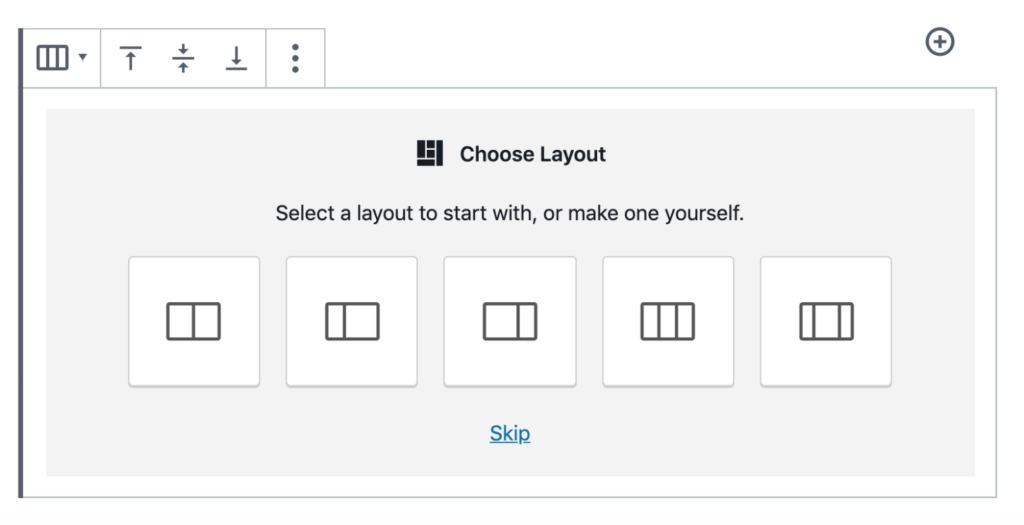Open the three-dot more options menu
This screenshot has height=525, width=1024.
tap(295, 58)
